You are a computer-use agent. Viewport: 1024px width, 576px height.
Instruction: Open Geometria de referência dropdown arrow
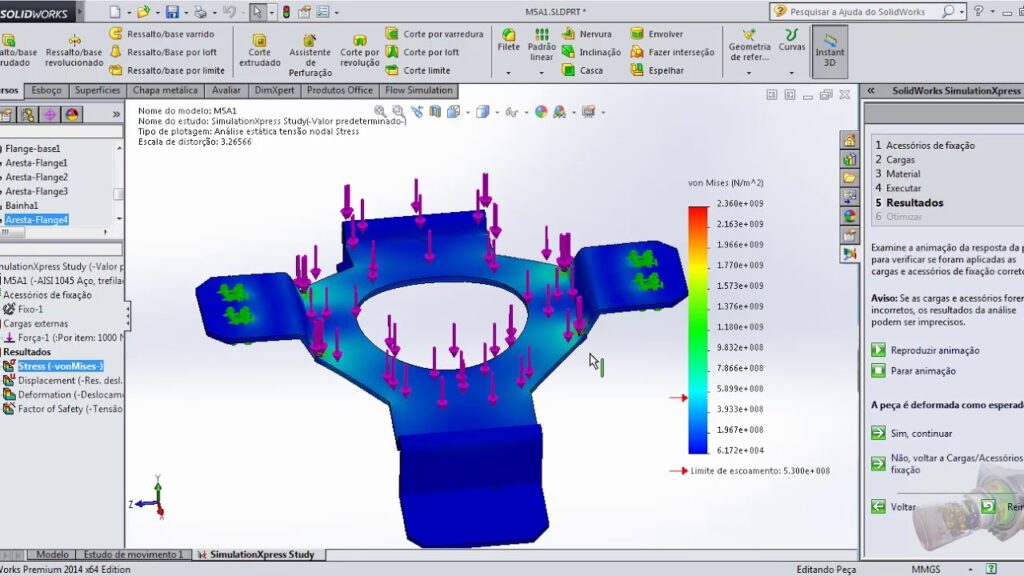point(749,73)
